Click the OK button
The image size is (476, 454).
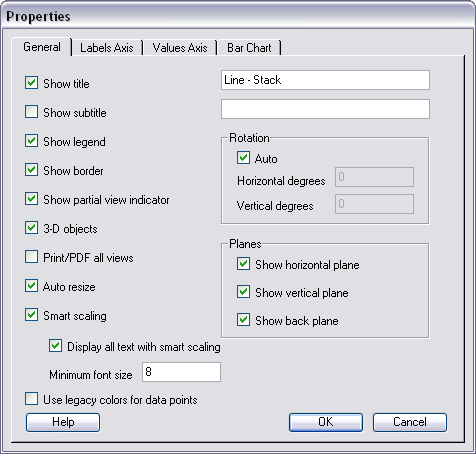(326, 422)
